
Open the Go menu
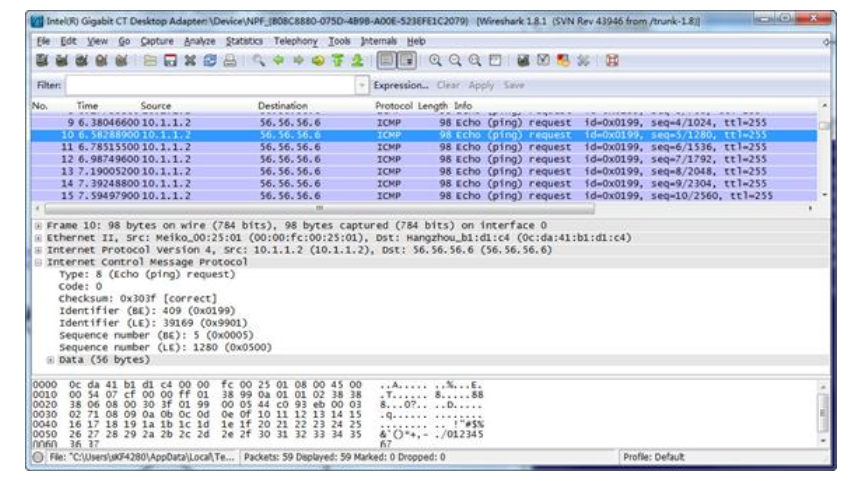click(x=124, y=41)
